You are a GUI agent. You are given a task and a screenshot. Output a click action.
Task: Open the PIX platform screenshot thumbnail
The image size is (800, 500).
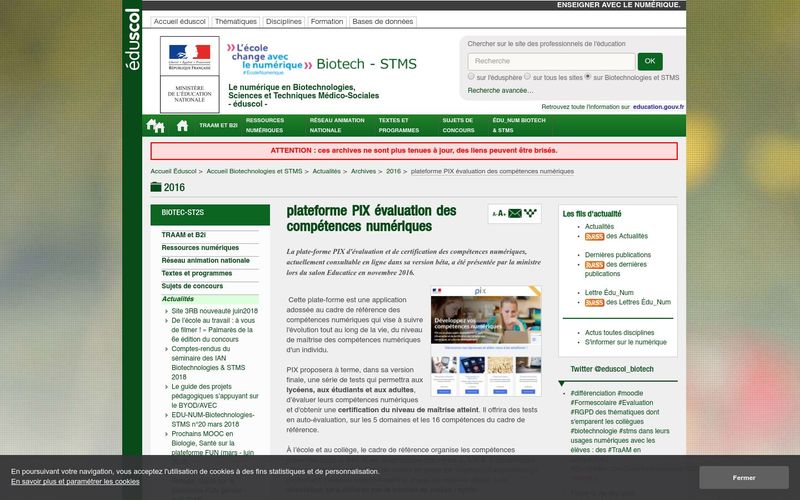point(486,341)
